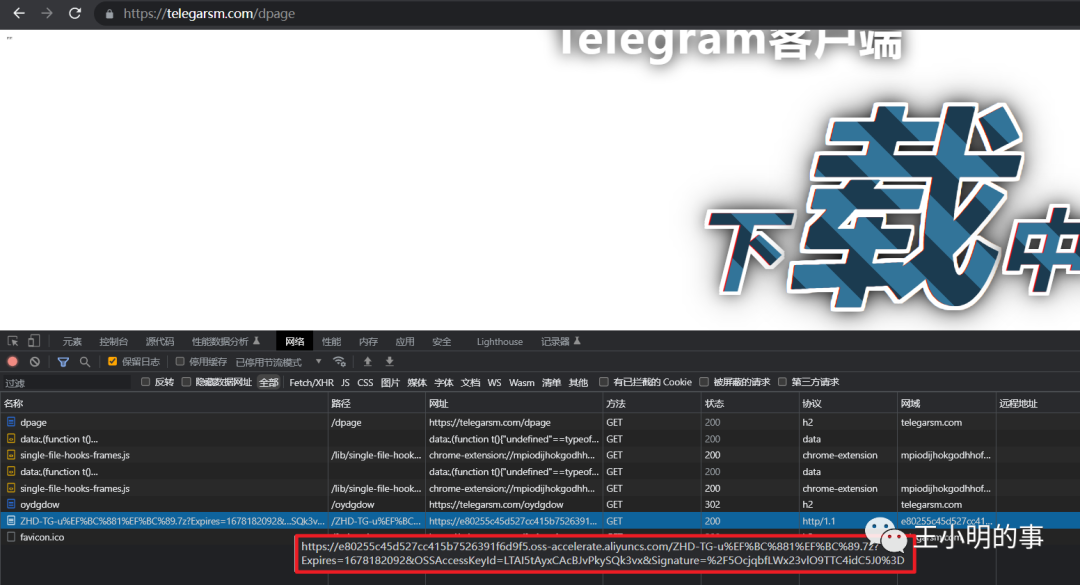Clear the network log with clear icon
The height and width of the screenshot is (585, 1080).
coord(34,361)
